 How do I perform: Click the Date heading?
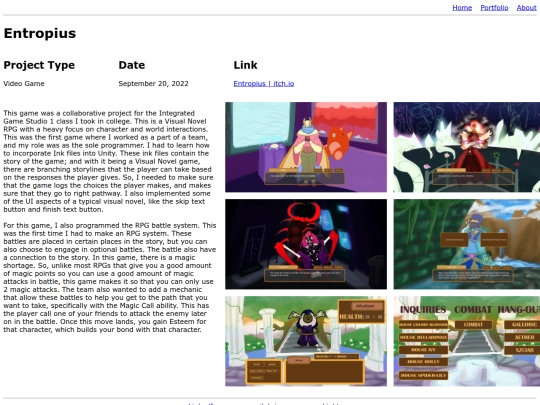coord(132,65)
